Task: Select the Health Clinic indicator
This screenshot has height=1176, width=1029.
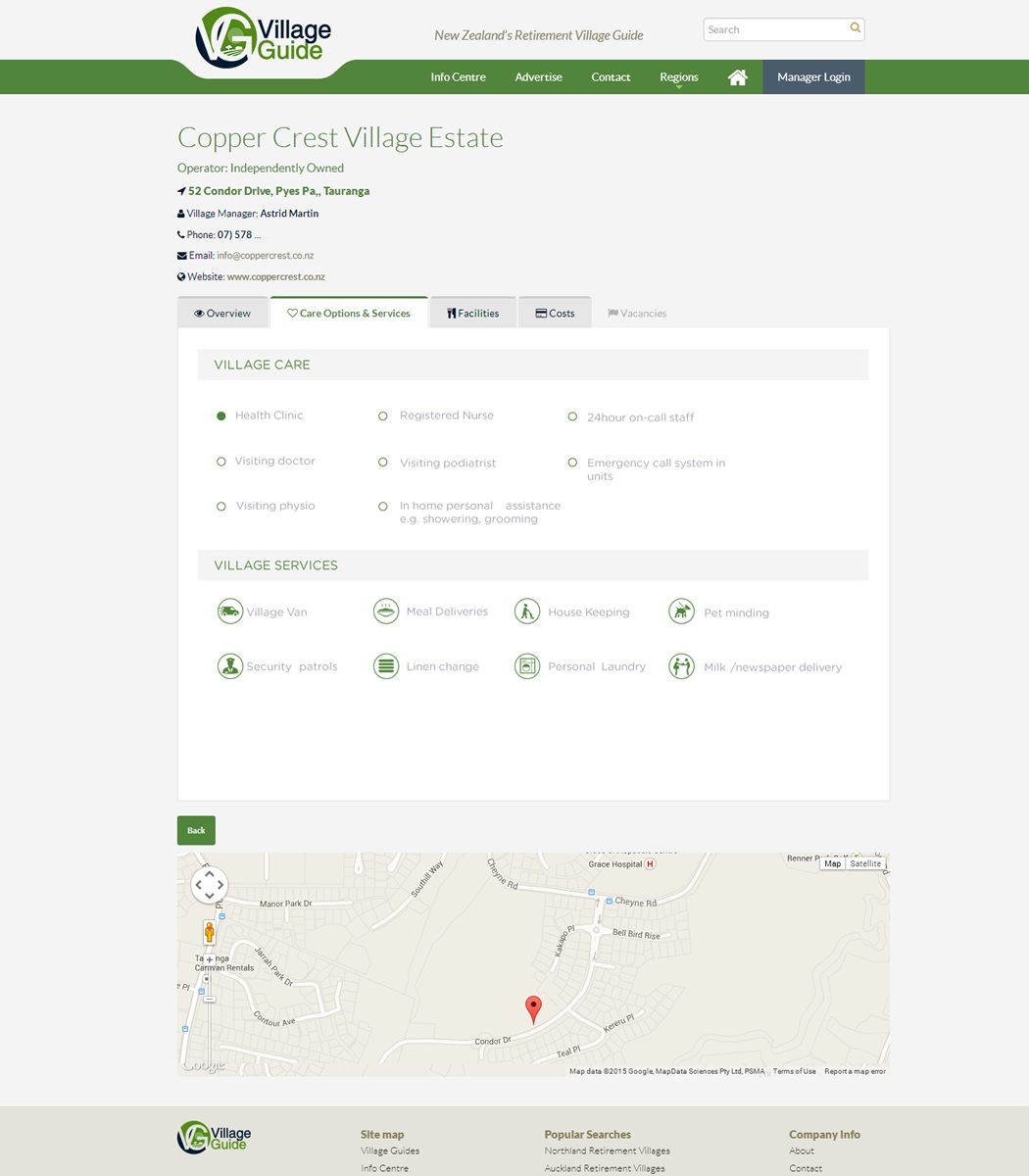Action: click(x=220, y=416)
